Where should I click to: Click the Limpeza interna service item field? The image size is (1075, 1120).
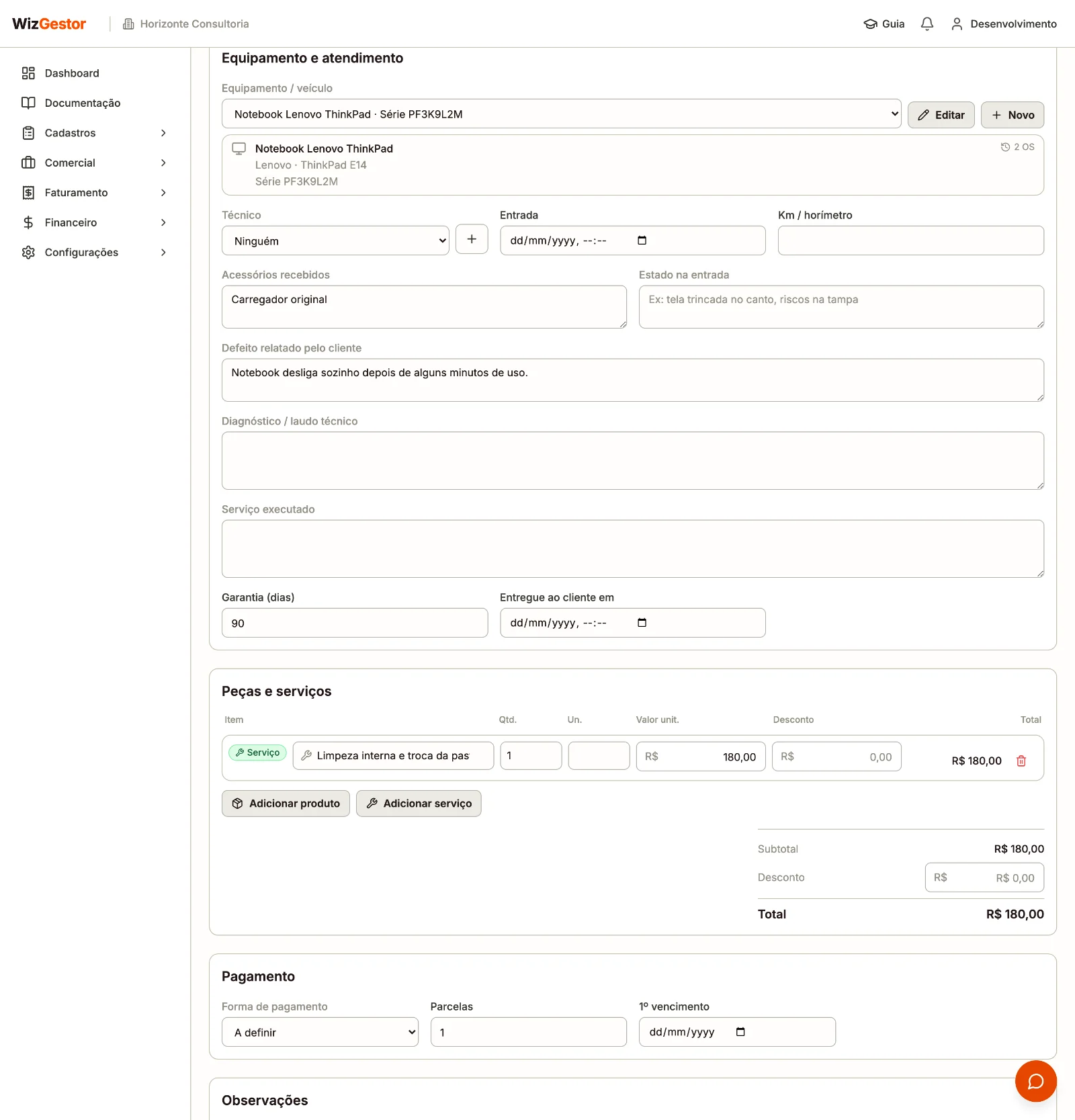coord(393,756)
